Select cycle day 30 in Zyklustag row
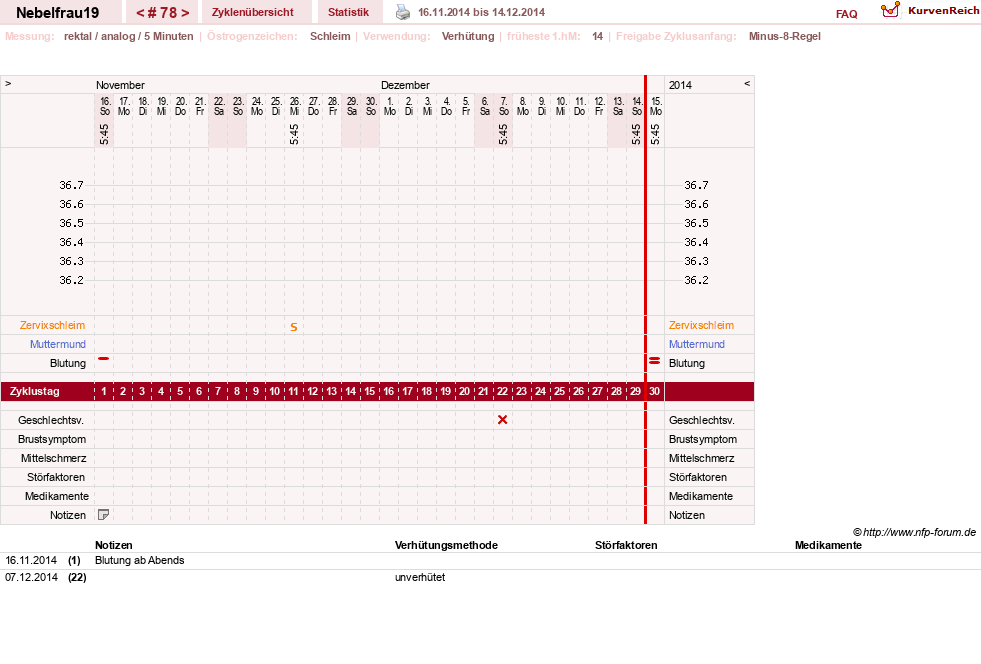 click(654, 391)
